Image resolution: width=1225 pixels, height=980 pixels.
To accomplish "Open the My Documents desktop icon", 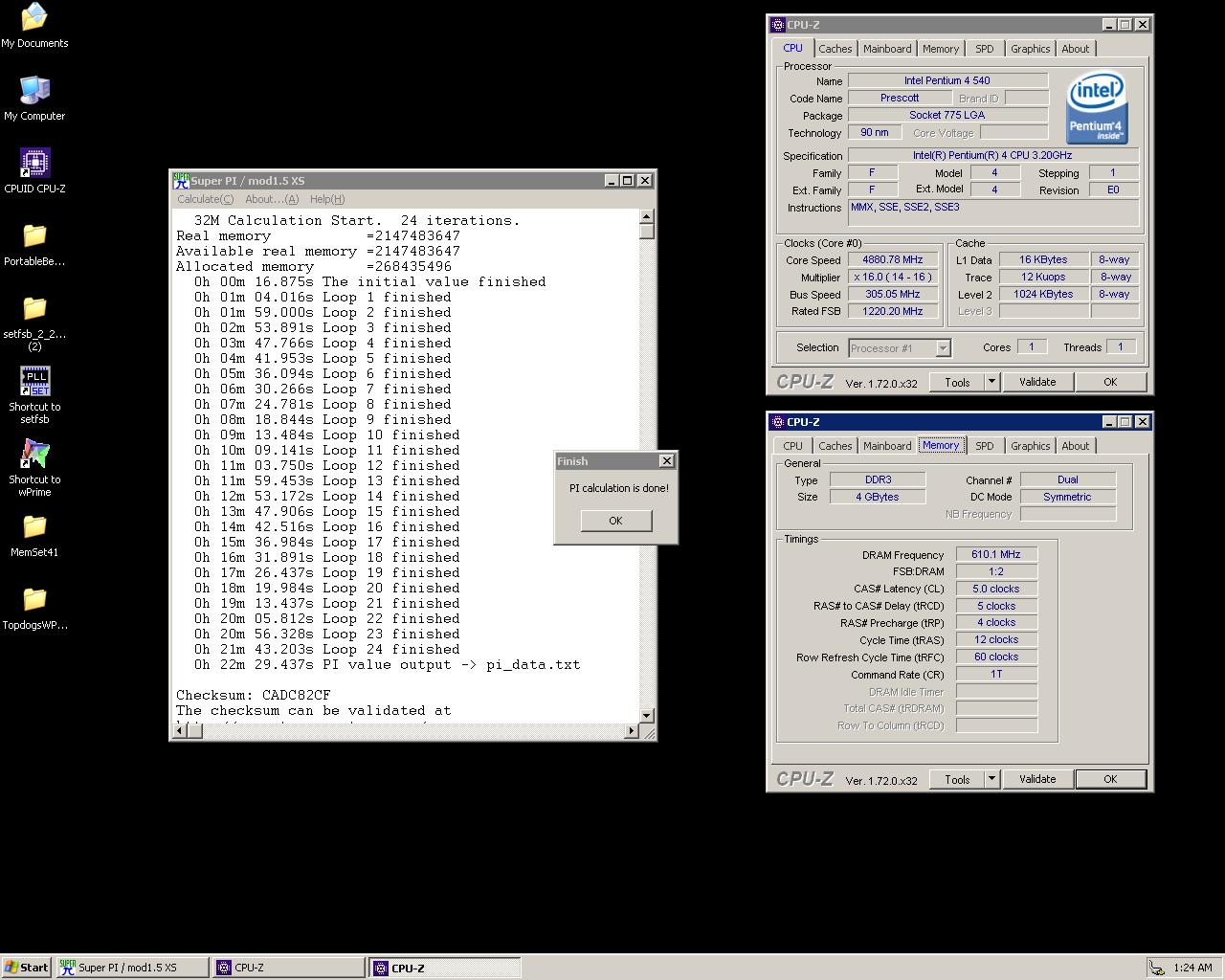I will (x=34, y=25).
